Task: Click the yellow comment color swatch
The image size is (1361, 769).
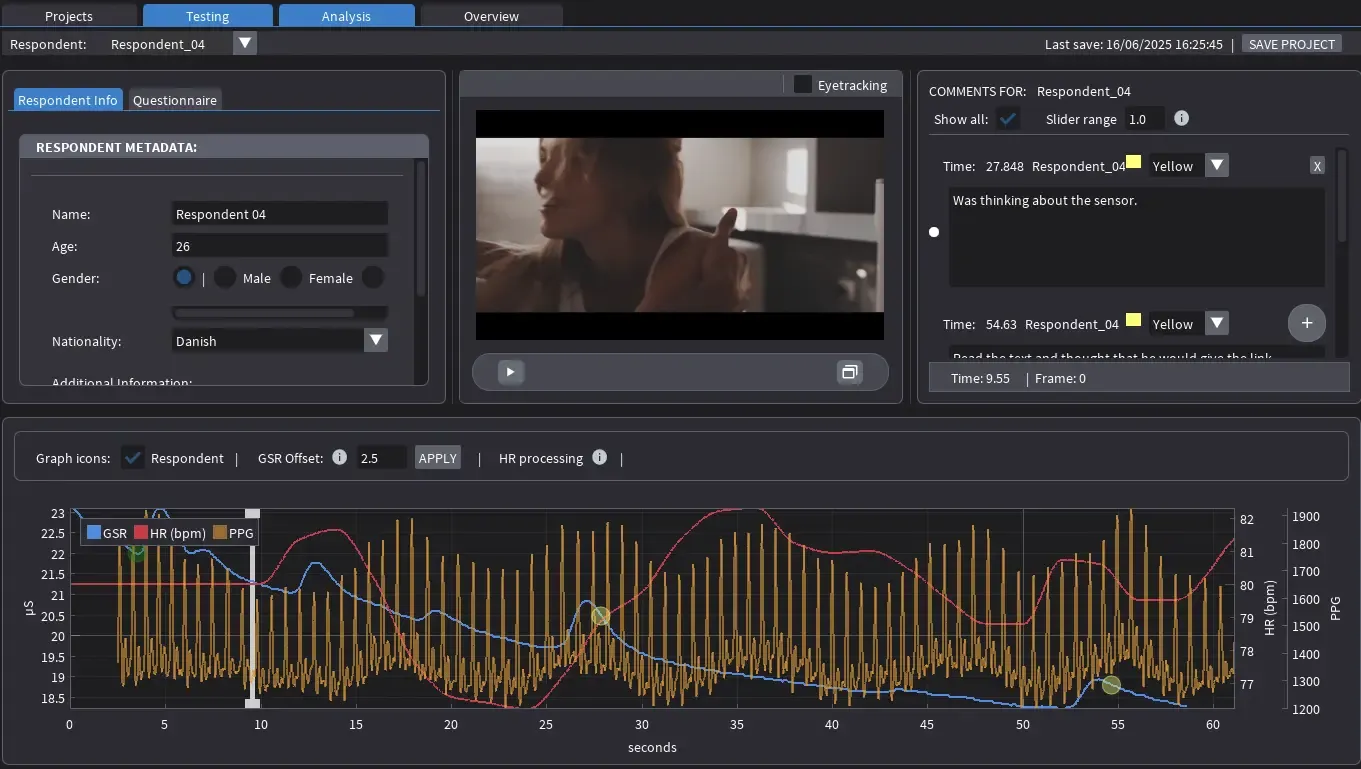Action: [x=1135, y=161]
